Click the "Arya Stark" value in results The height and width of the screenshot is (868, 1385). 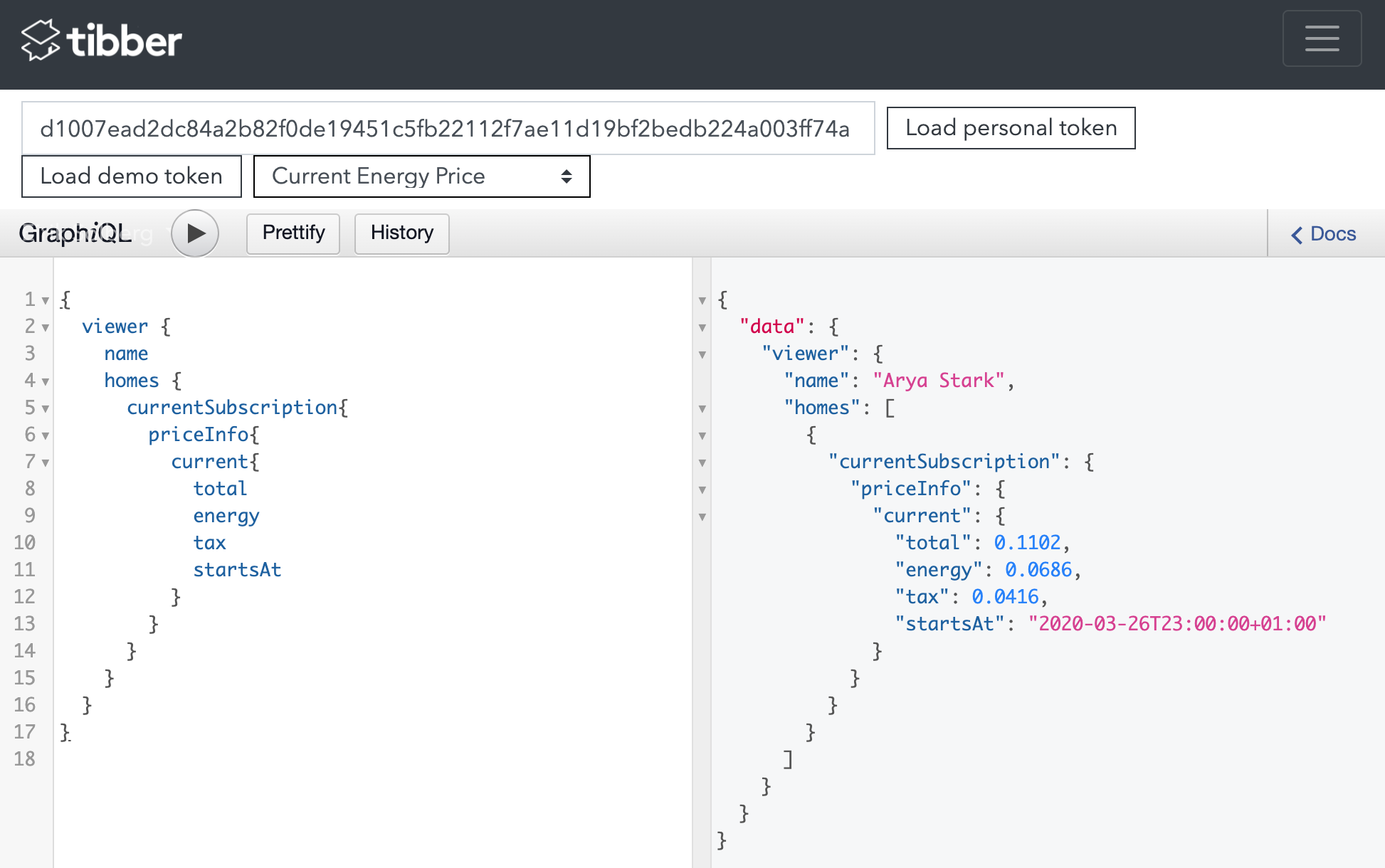pyautogui.click(x=938, y=381)
